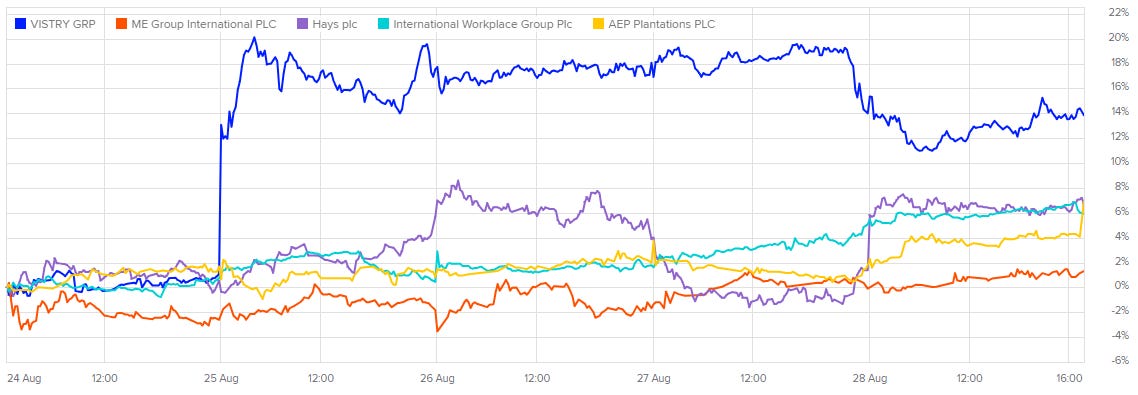Toggle the VISTRY GRP series label
The image size is (1138, 395).
coord(63,24)
